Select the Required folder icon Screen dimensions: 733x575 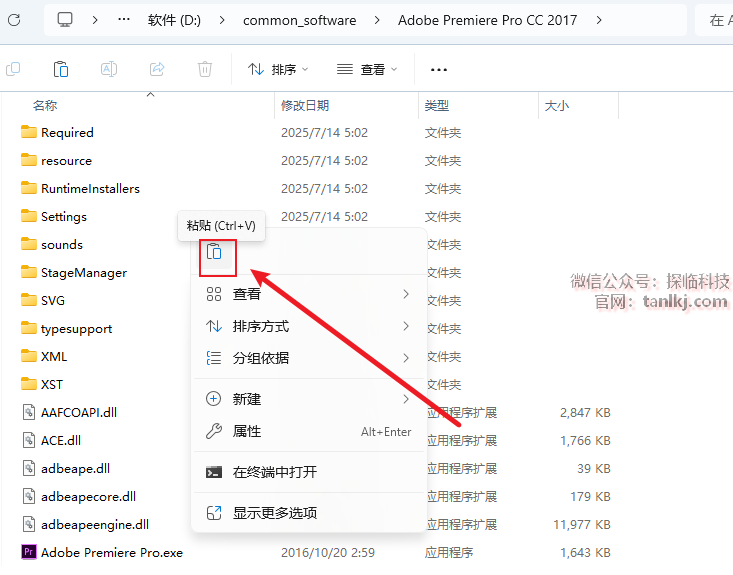[x=29, y=132]
